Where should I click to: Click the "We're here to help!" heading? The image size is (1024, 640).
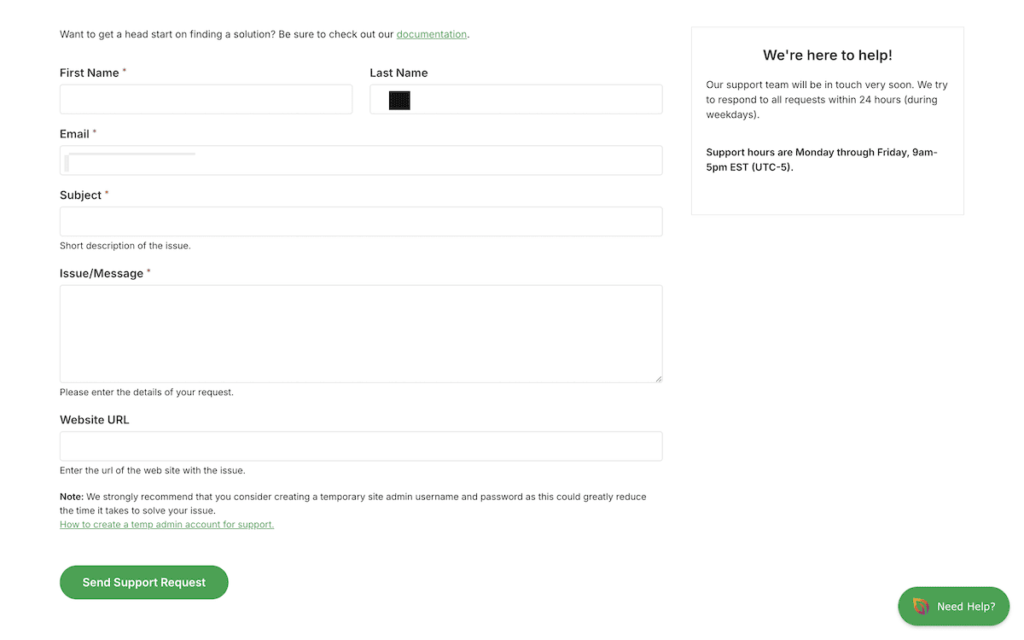click(827, 56)
